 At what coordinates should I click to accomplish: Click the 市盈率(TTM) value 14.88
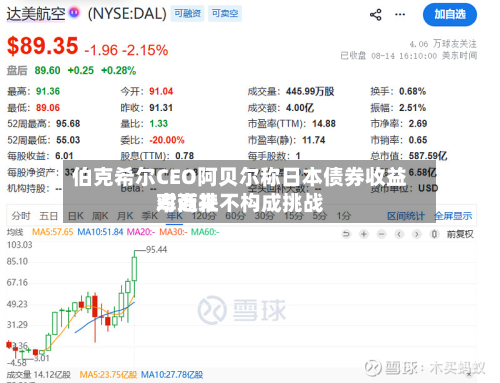(x=324, y=124)
